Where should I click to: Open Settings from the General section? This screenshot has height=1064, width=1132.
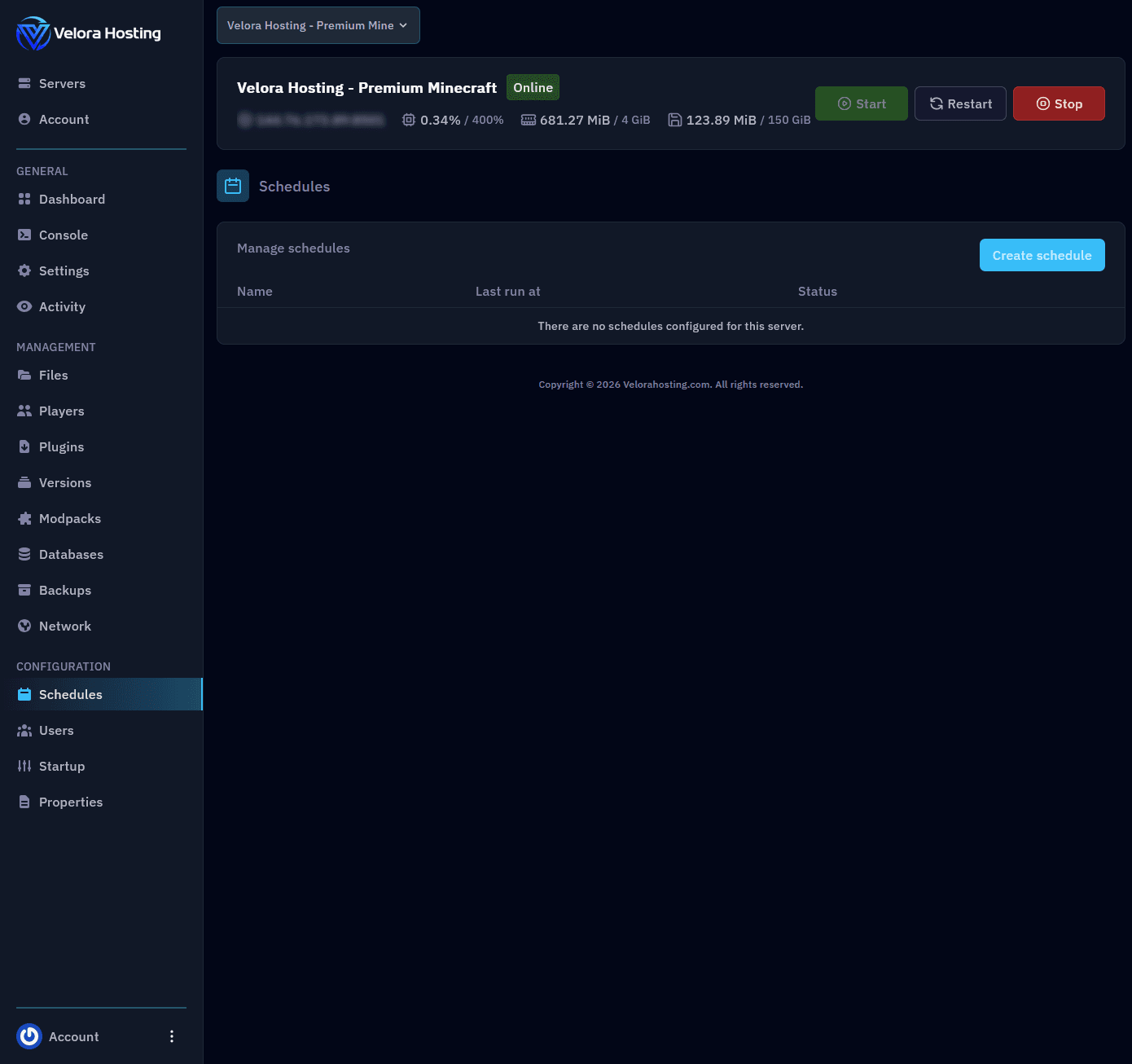pos(64,270)
